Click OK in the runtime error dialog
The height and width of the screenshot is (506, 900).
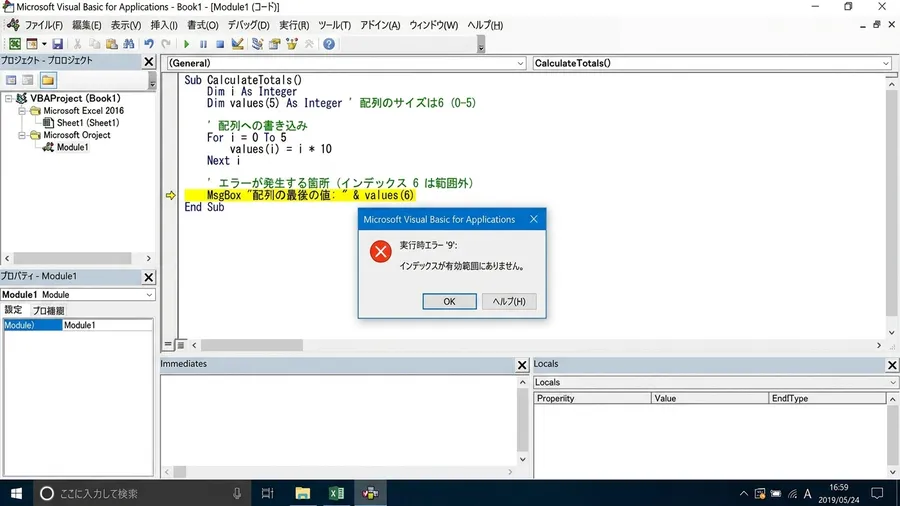click(449, 301)
